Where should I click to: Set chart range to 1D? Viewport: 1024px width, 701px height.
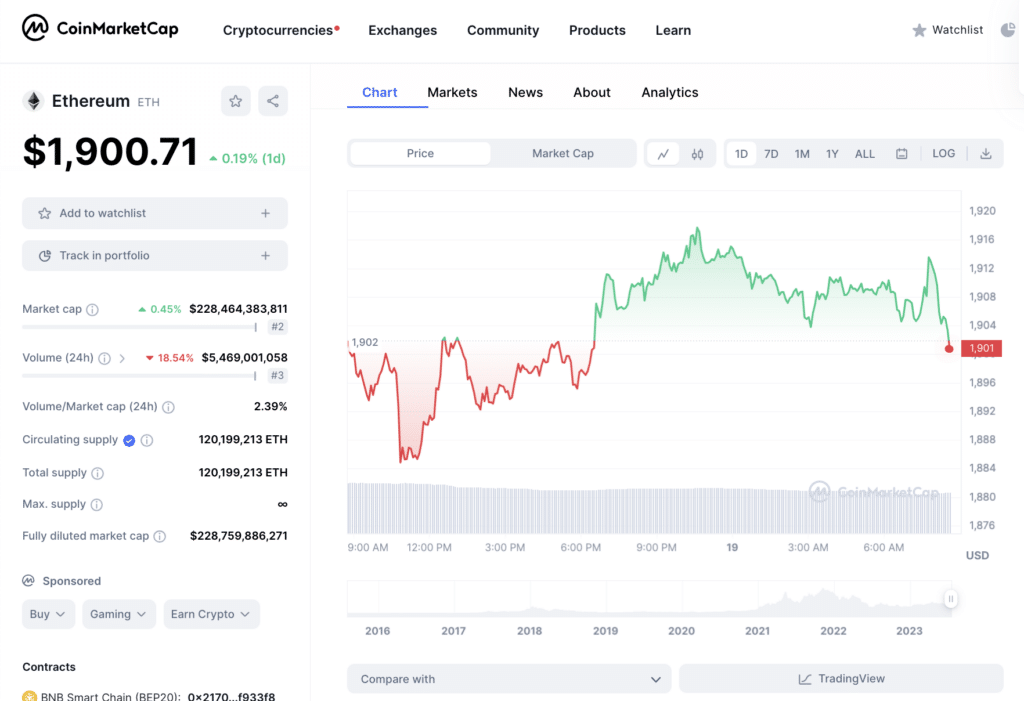741,154
